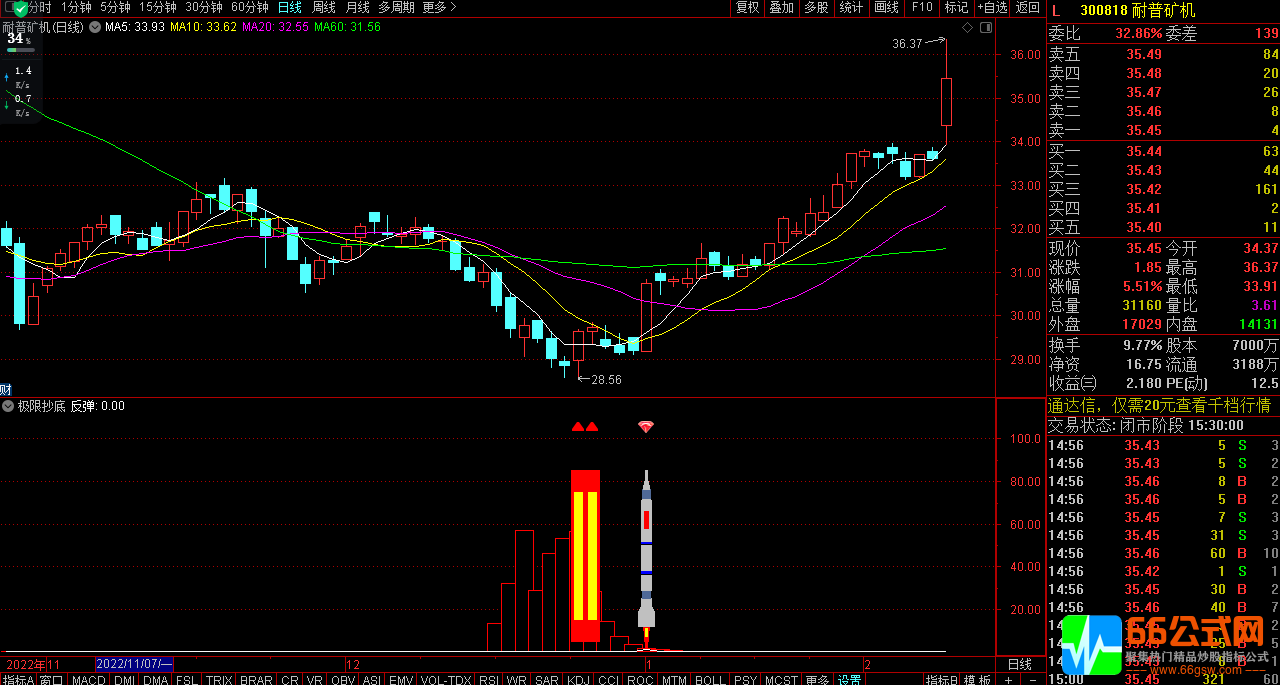This screenshot has width=1280, height=685.
Task: Select the 窗口 tab in bottom bar
Action: tap(51, 680)
